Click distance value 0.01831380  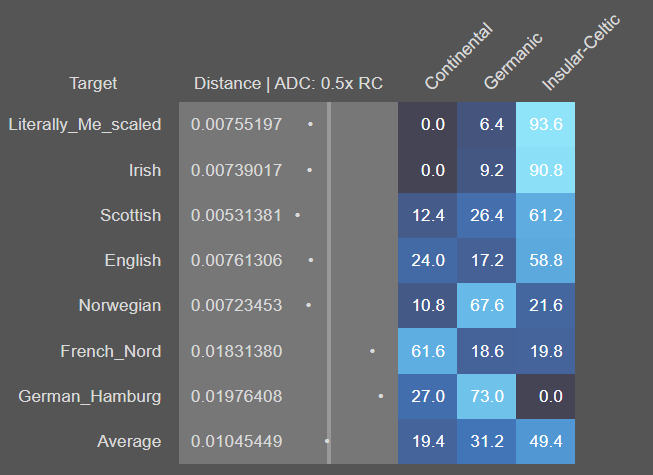pos(237,351)
